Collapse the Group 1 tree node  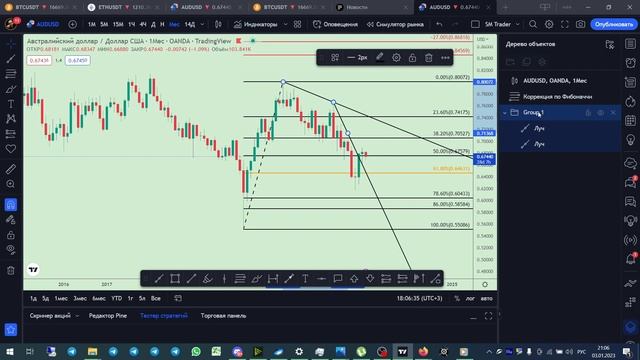tap(504, 113)
